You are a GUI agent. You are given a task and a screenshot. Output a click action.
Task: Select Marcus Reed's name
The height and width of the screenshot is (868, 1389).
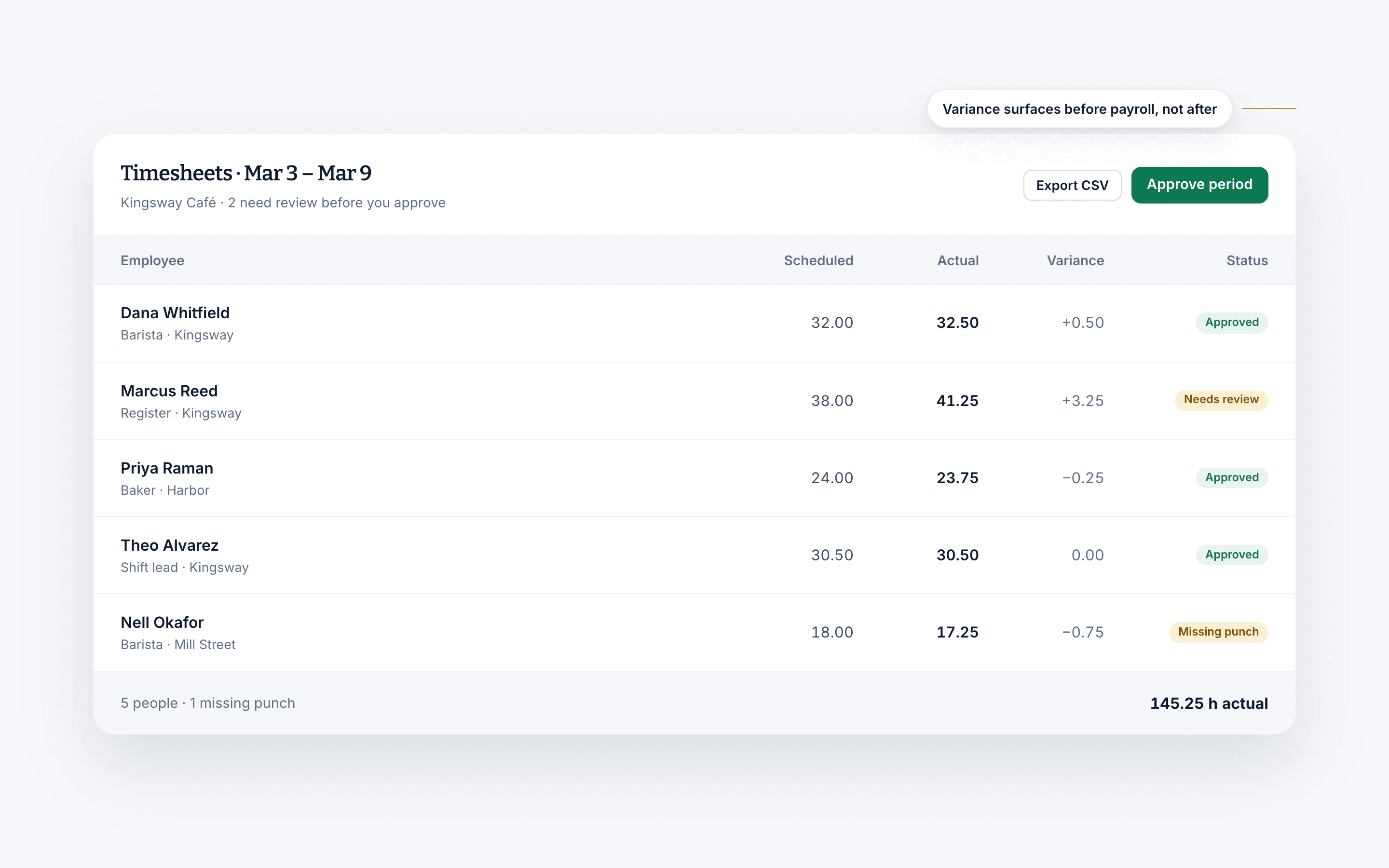pyautogui.click(x=169, y=391)
